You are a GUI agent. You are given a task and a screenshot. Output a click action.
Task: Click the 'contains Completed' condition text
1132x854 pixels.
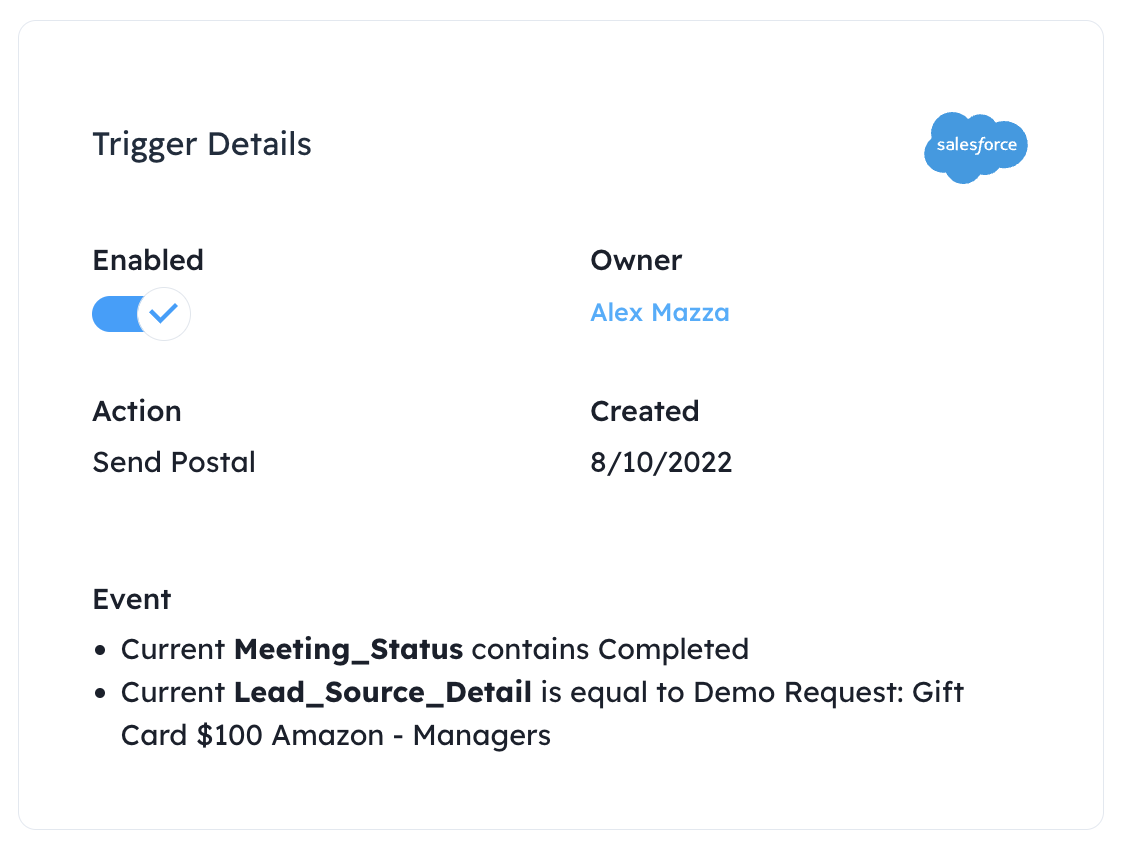pyautogui.click(x=610, y=650)
